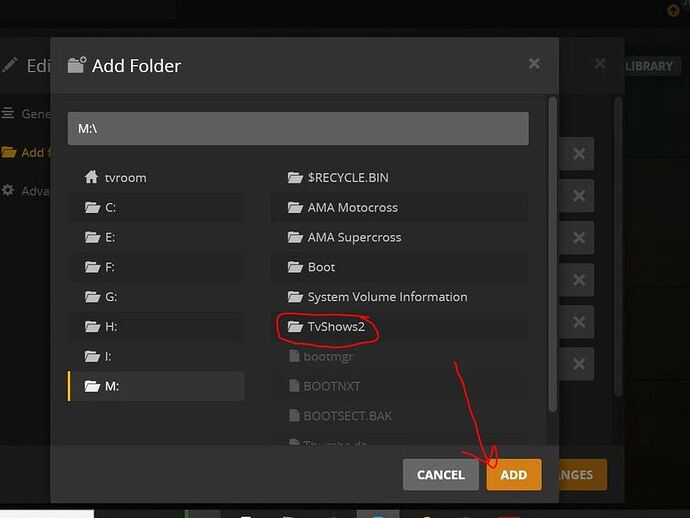Remove fourth folder in Edit Library list

click(579, 280)
